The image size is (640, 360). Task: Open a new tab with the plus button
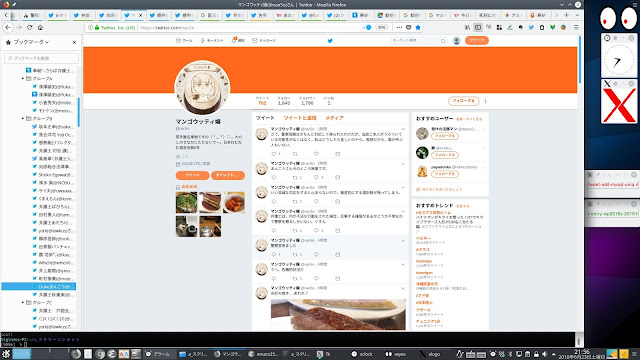tap(566, 15)
